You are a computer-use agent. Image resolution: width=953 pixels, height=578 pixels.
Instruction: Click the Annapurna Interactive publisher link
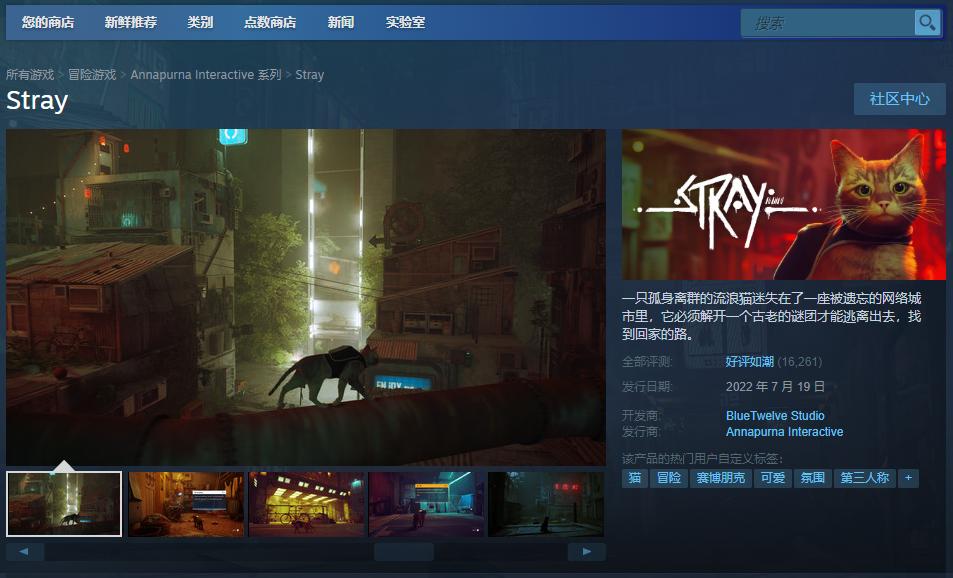pos(783,431)
